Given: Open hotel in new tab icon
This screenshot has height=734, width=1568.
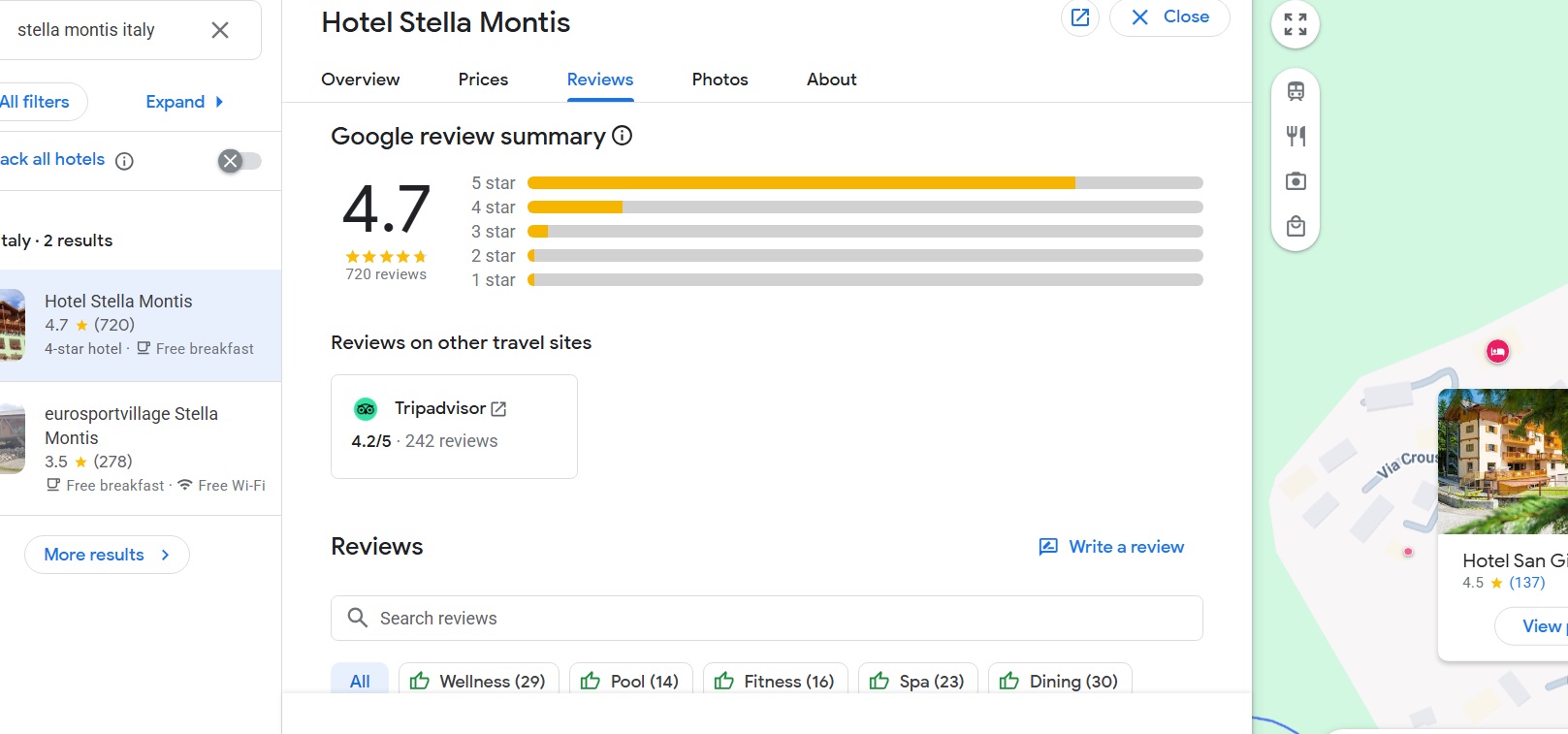Looking at the screenshot, I should click(1079, 17).
